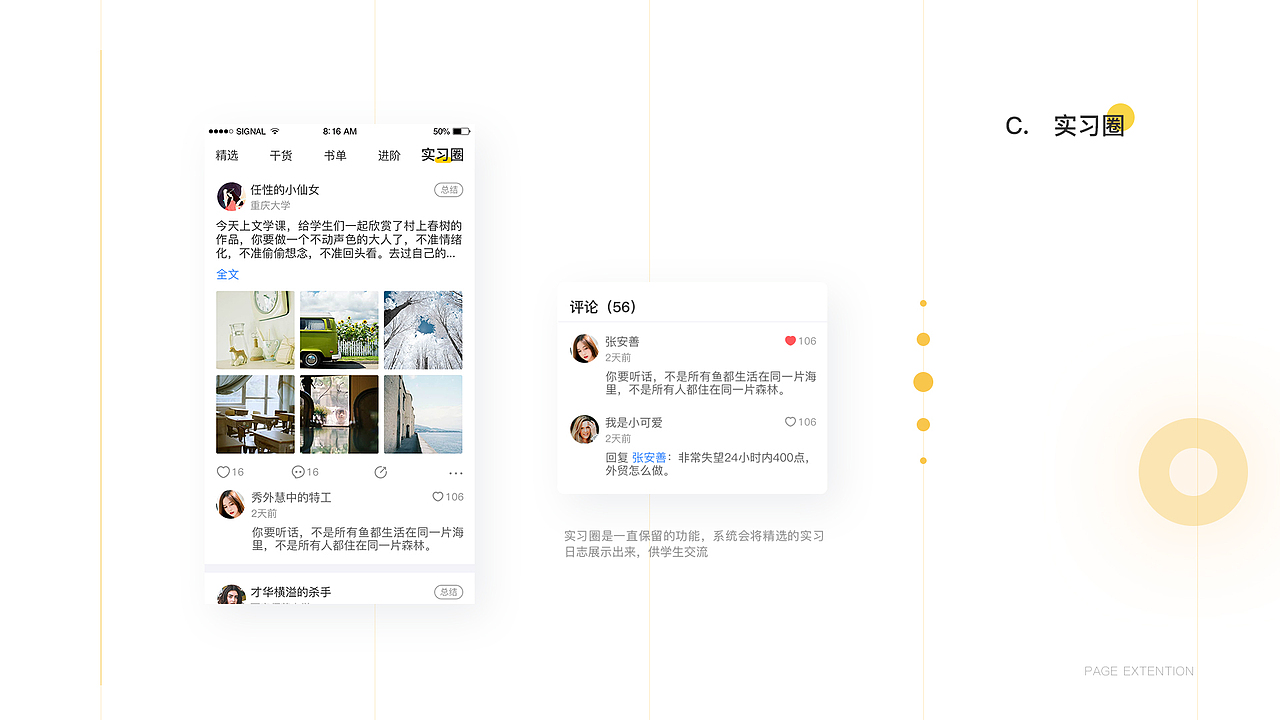Tap the commenter name 张安善

click(x=622, y=342)
